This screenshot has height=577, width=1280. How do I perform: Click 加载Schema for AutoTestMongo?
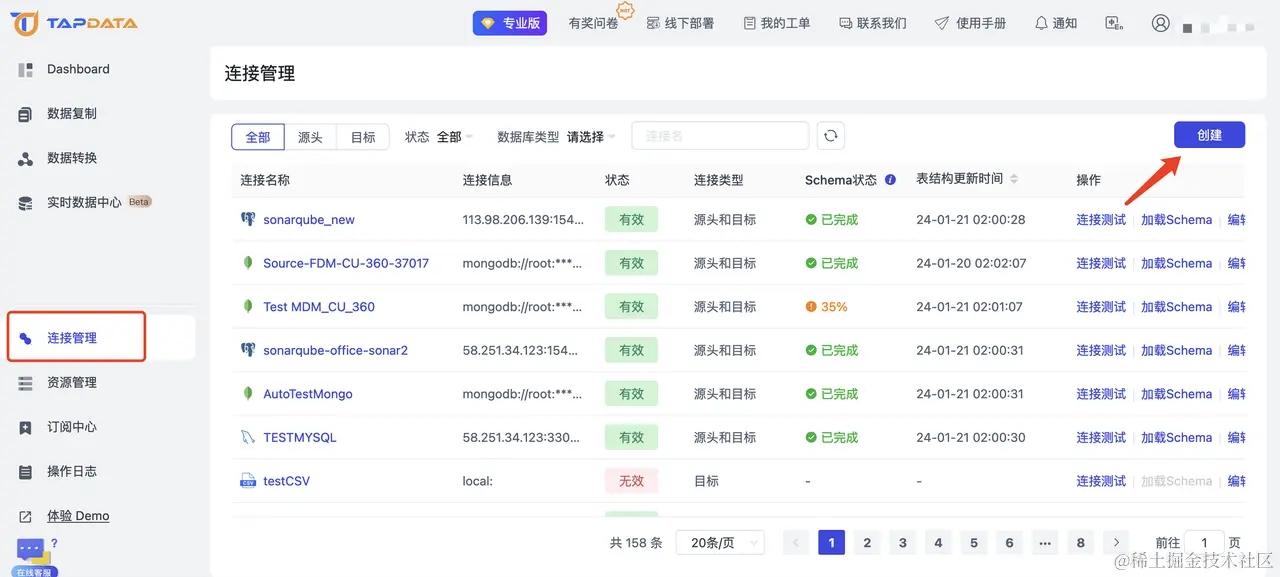(1176, 394)
